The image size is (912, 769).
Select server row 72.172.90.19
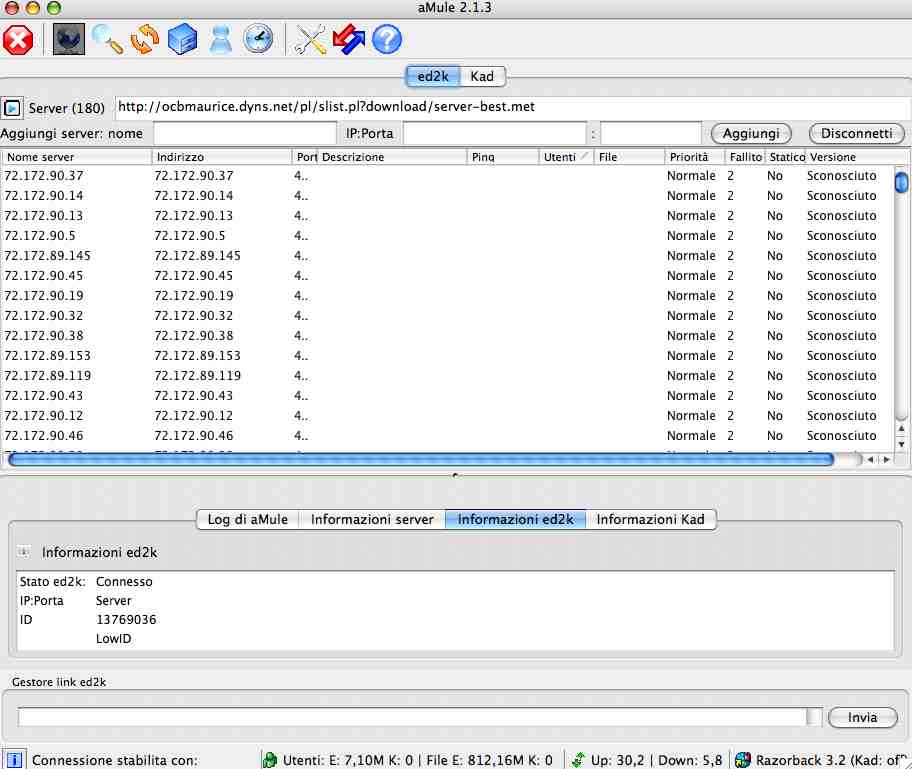(447, 296)
